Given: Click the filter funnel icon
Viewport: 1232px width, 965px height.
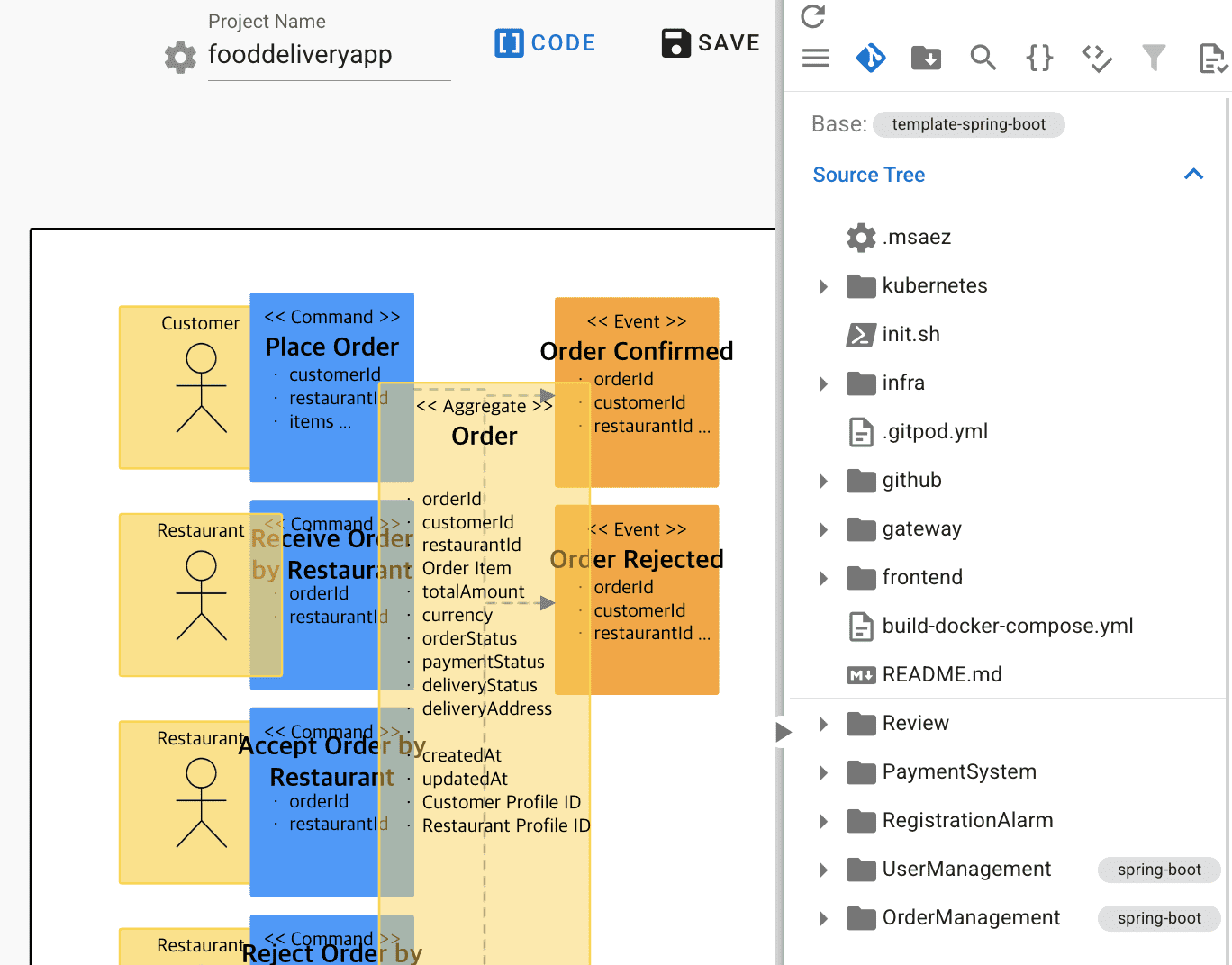Looking at the screenshot, I should (1154, 59).
